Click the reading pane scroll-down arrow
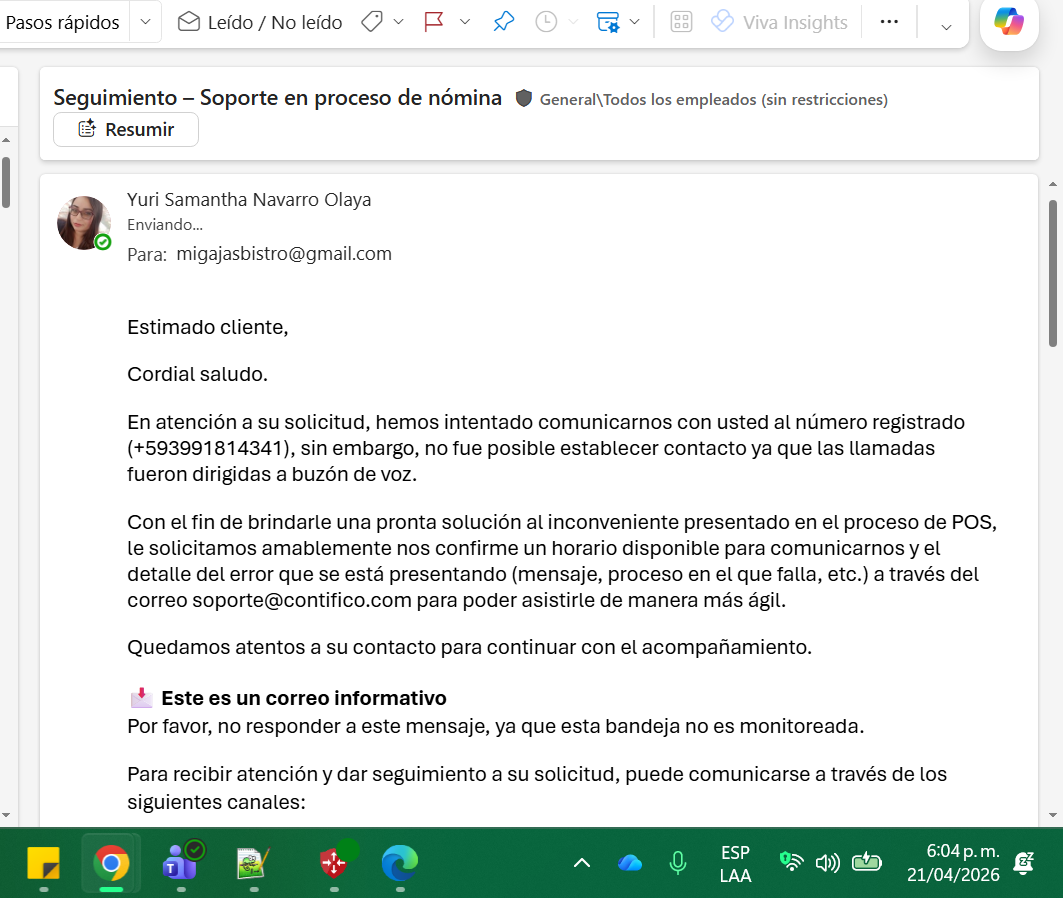 (1053, 815)
